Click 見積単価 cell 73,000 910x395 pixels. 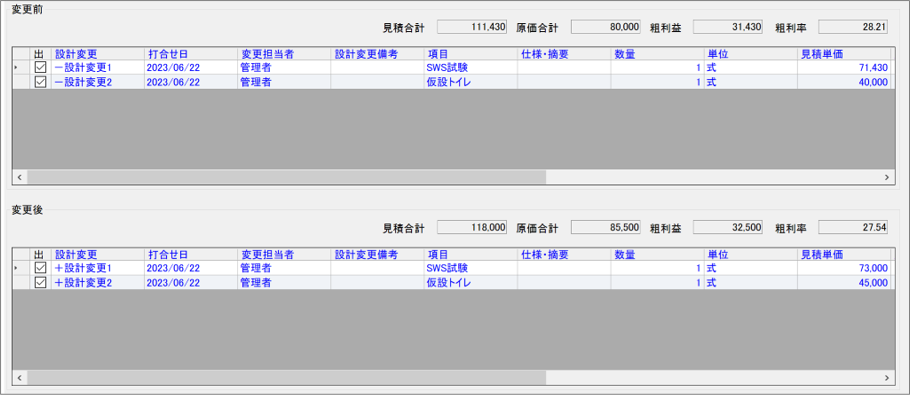(x=844, y=269)
